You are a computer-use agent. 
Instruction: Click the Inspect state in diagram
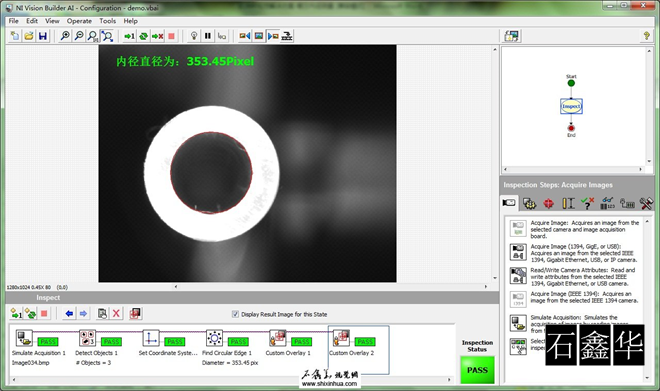point(571,106)
